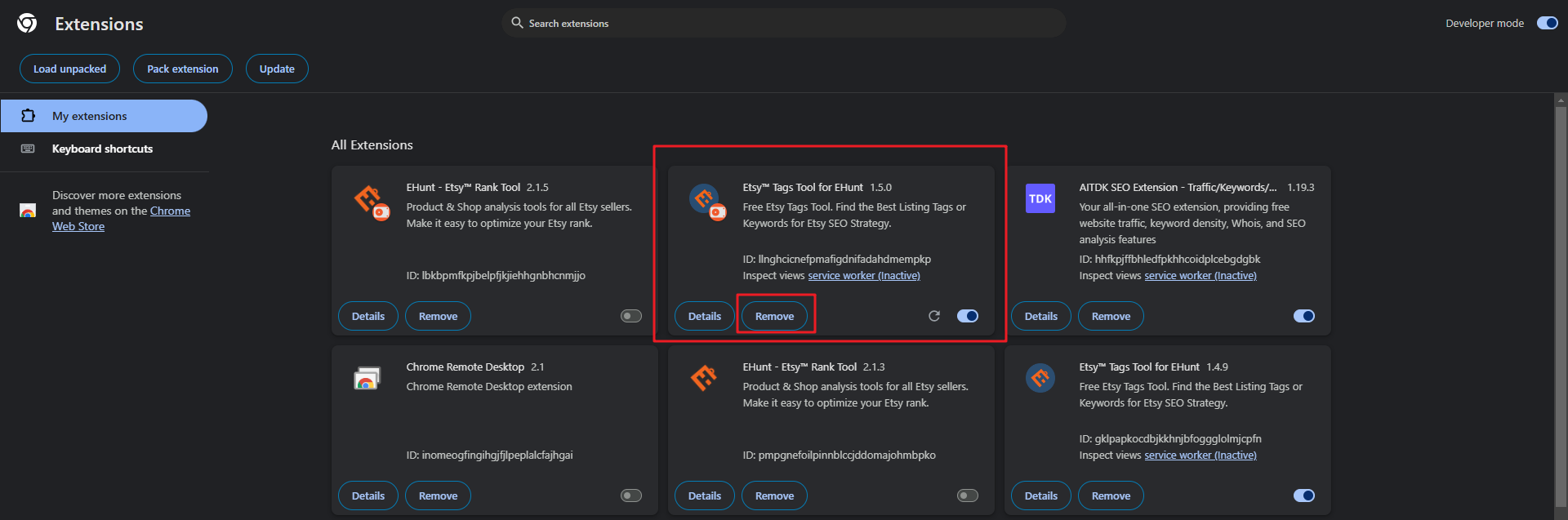Disable the AITDK SEO Extension toggle

coord(1303,316)
